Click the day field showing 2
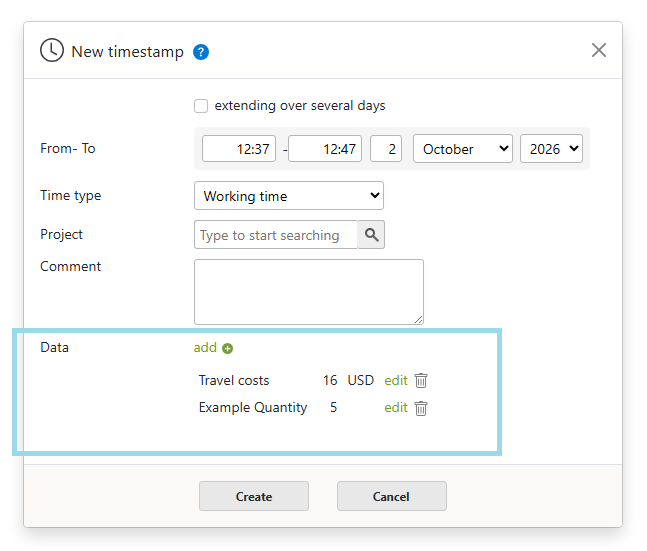Image resolution: width=647 pixels, height=551 pixels. [x=386, y=149]
